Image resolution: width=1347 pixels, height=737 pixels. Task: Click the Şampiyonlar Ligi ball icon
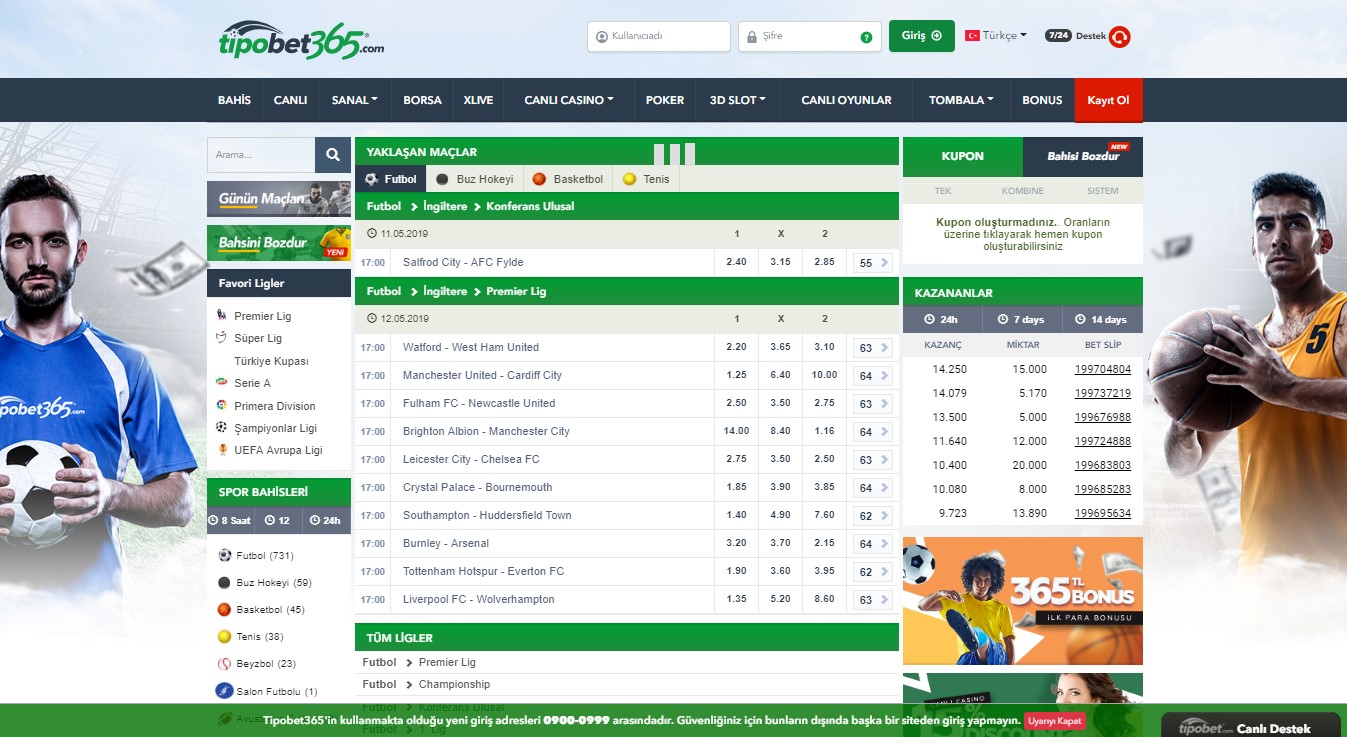click(x=222, y=428)
